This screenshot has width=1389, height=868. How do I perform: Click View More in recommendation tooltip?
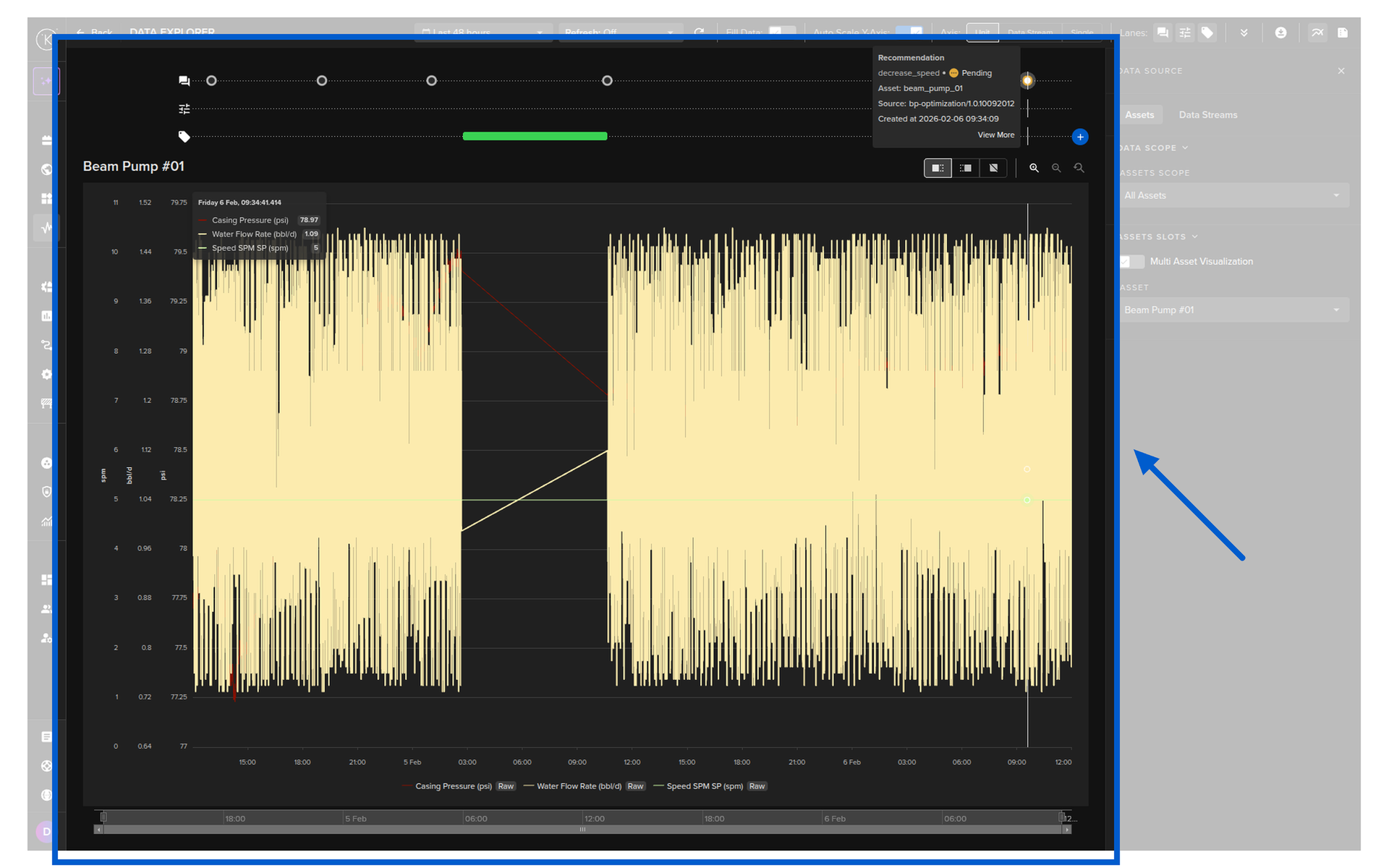[x=995, y=135]
